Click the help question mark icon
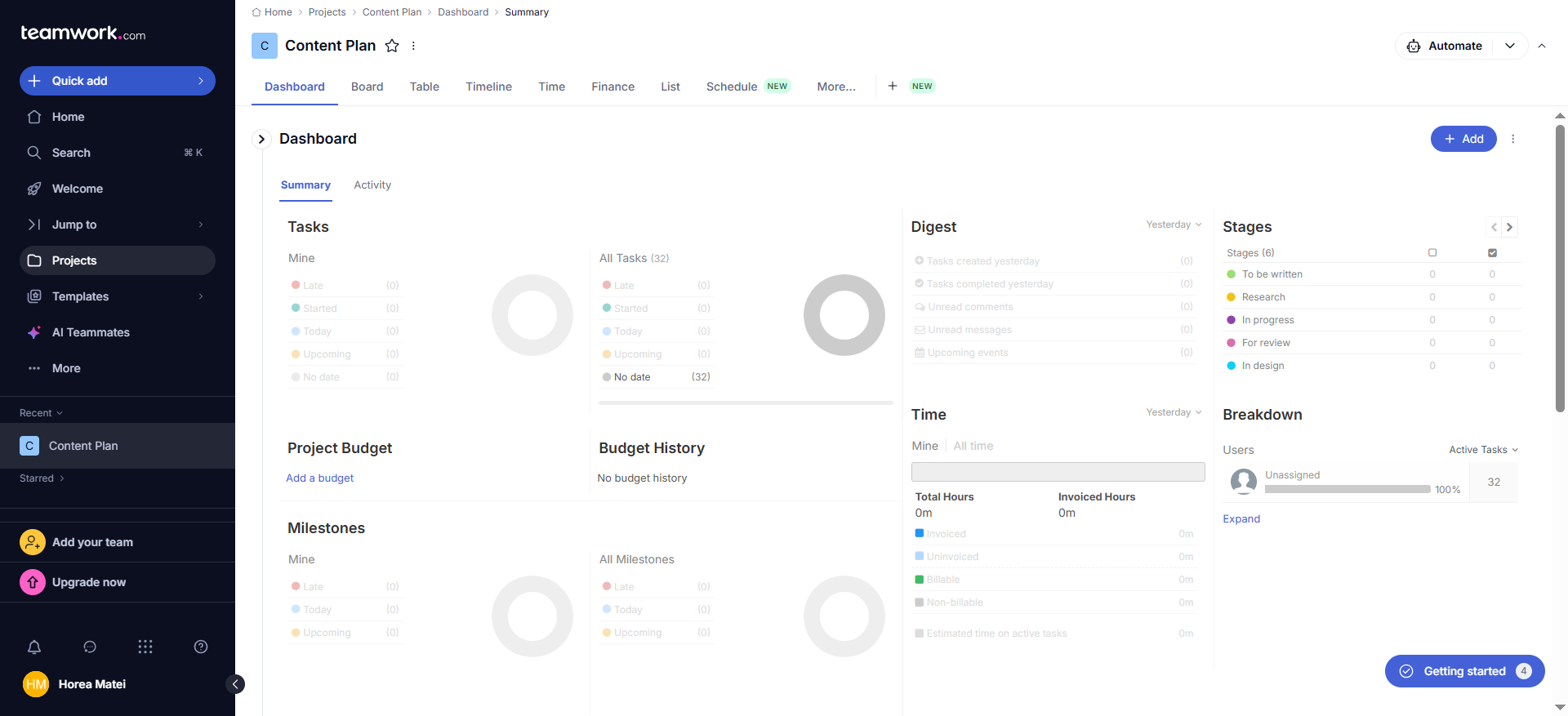Screen dimensions: 1568x716 (x=201, y=647)
